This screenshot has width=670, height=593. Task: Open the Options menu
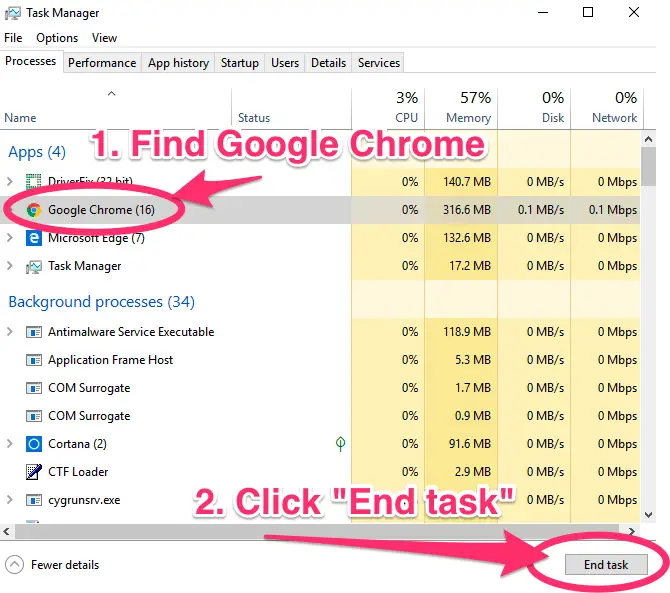(x=57, y=38)
